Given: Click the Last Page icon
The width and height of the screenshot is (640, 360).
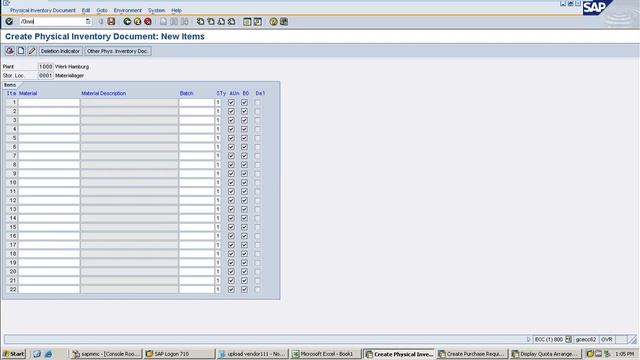Looking at the screenshot, I should point(232,22).
